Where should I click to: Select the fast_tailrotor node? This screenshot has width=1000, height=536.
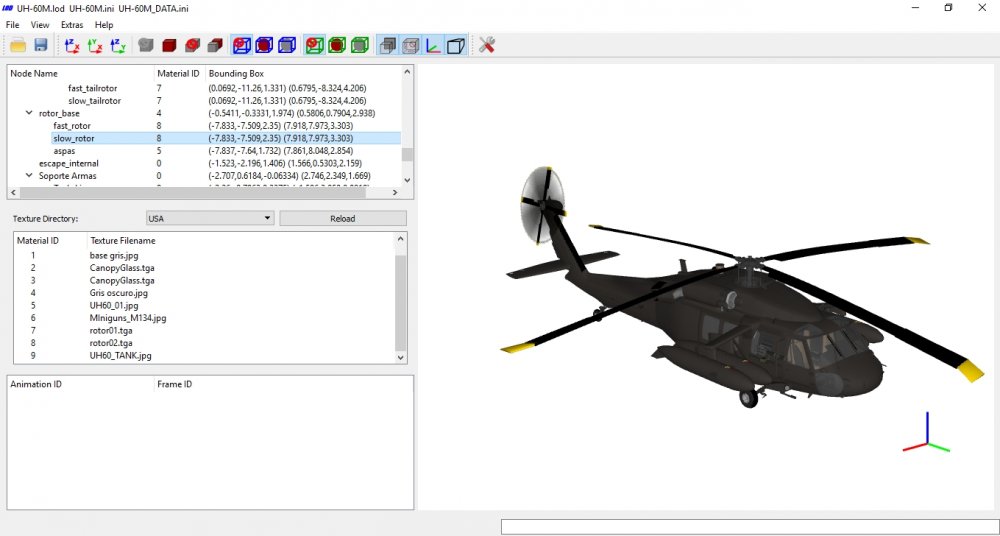(92, 88)
